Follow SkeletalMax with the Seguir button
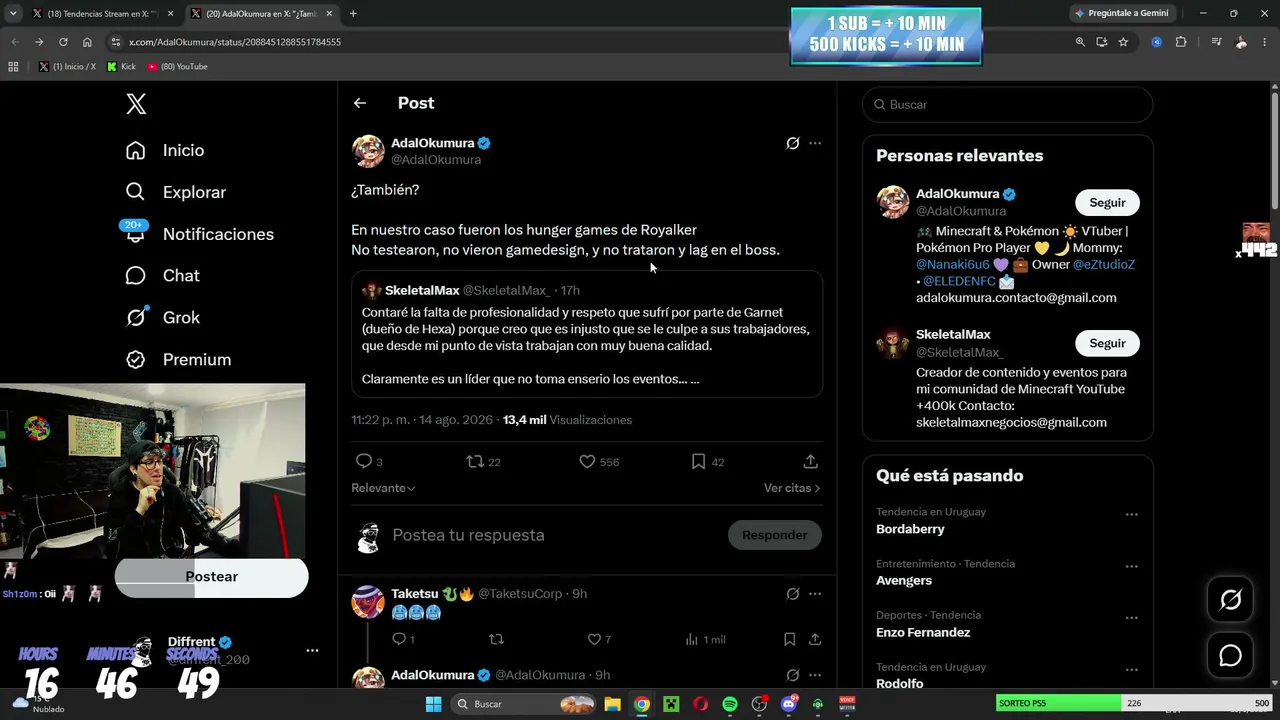Image resolution: width=1280 pixels, height=720 pixels. tap(1107, 343)
